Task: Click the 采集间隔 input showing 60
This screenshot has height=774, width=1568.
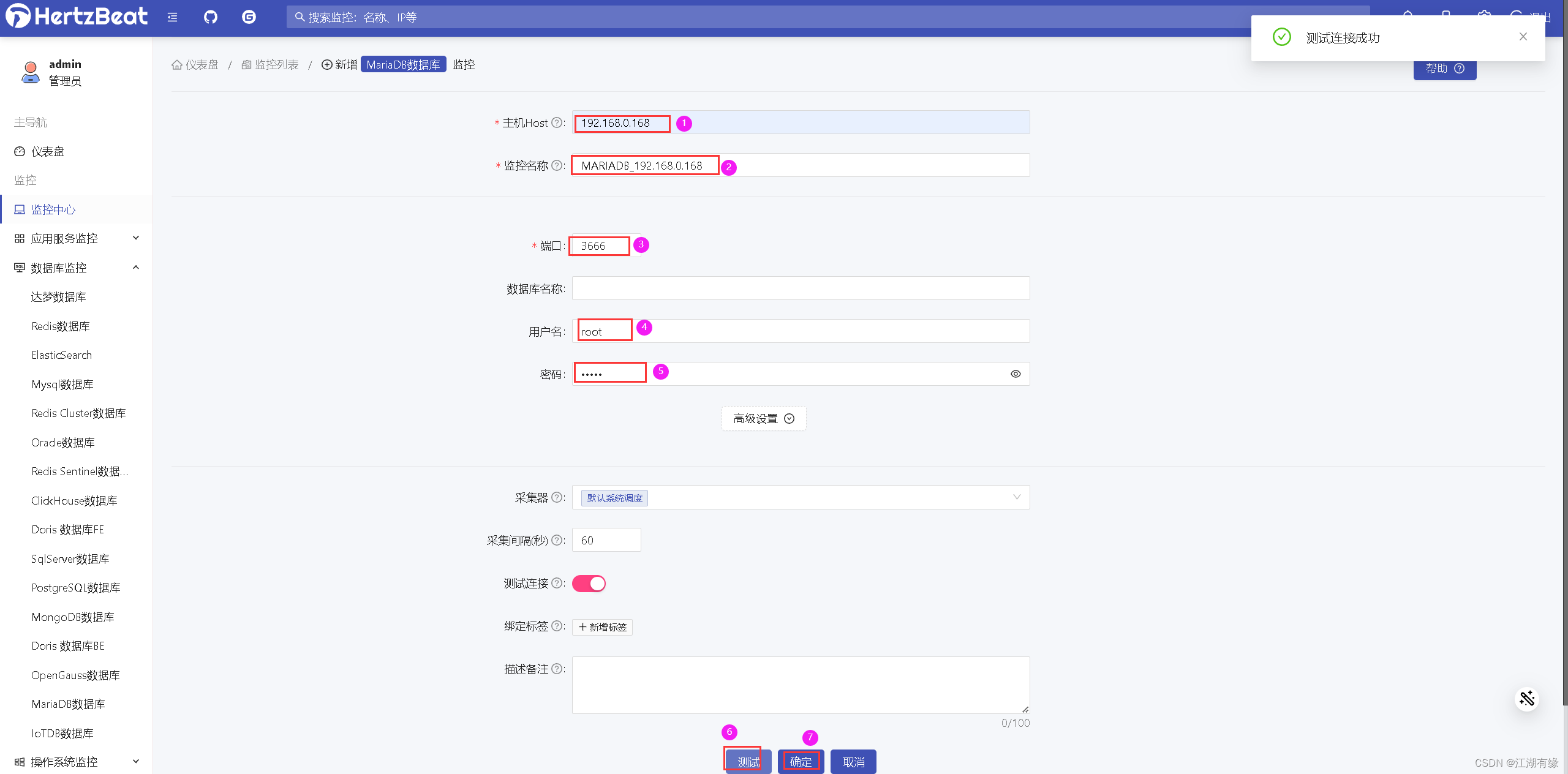Action: click(x=606, y=540)
